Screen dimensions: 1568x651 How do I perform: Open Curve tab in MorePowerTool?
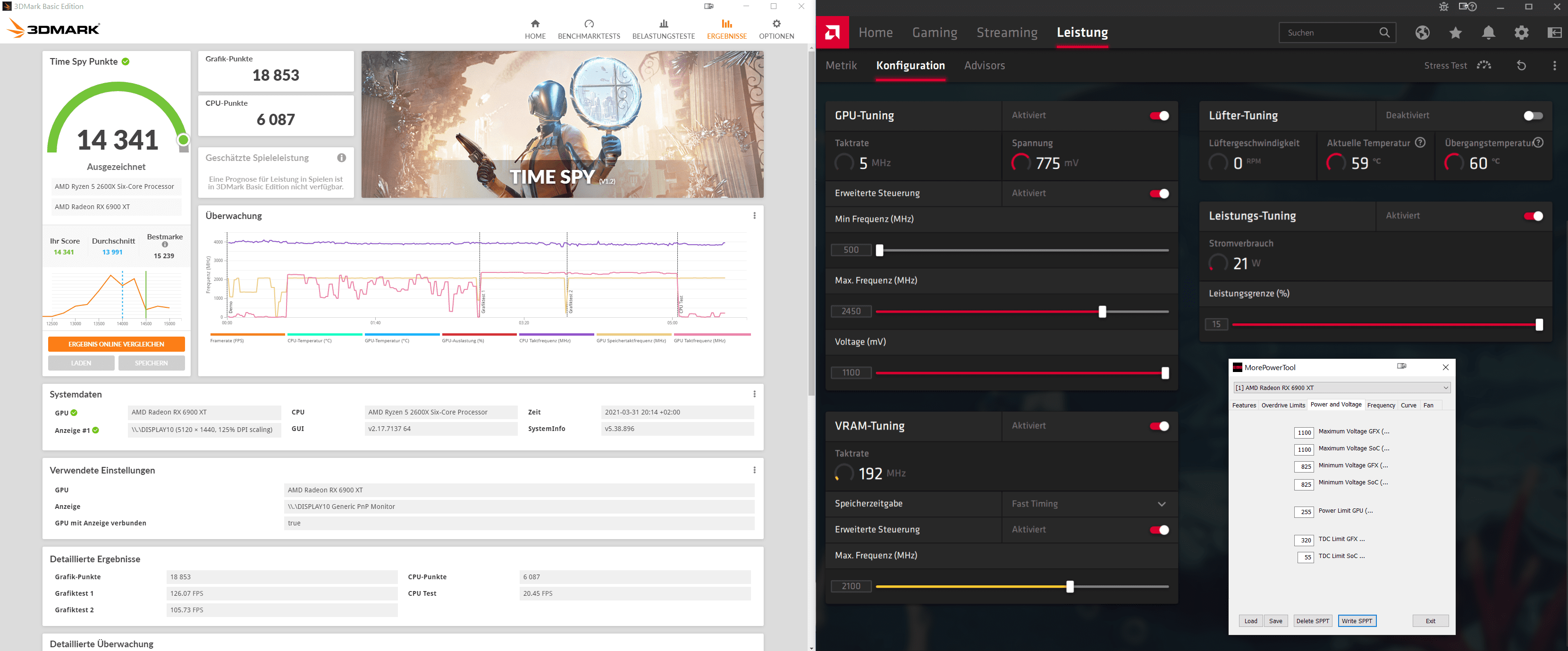point(1408,405)
